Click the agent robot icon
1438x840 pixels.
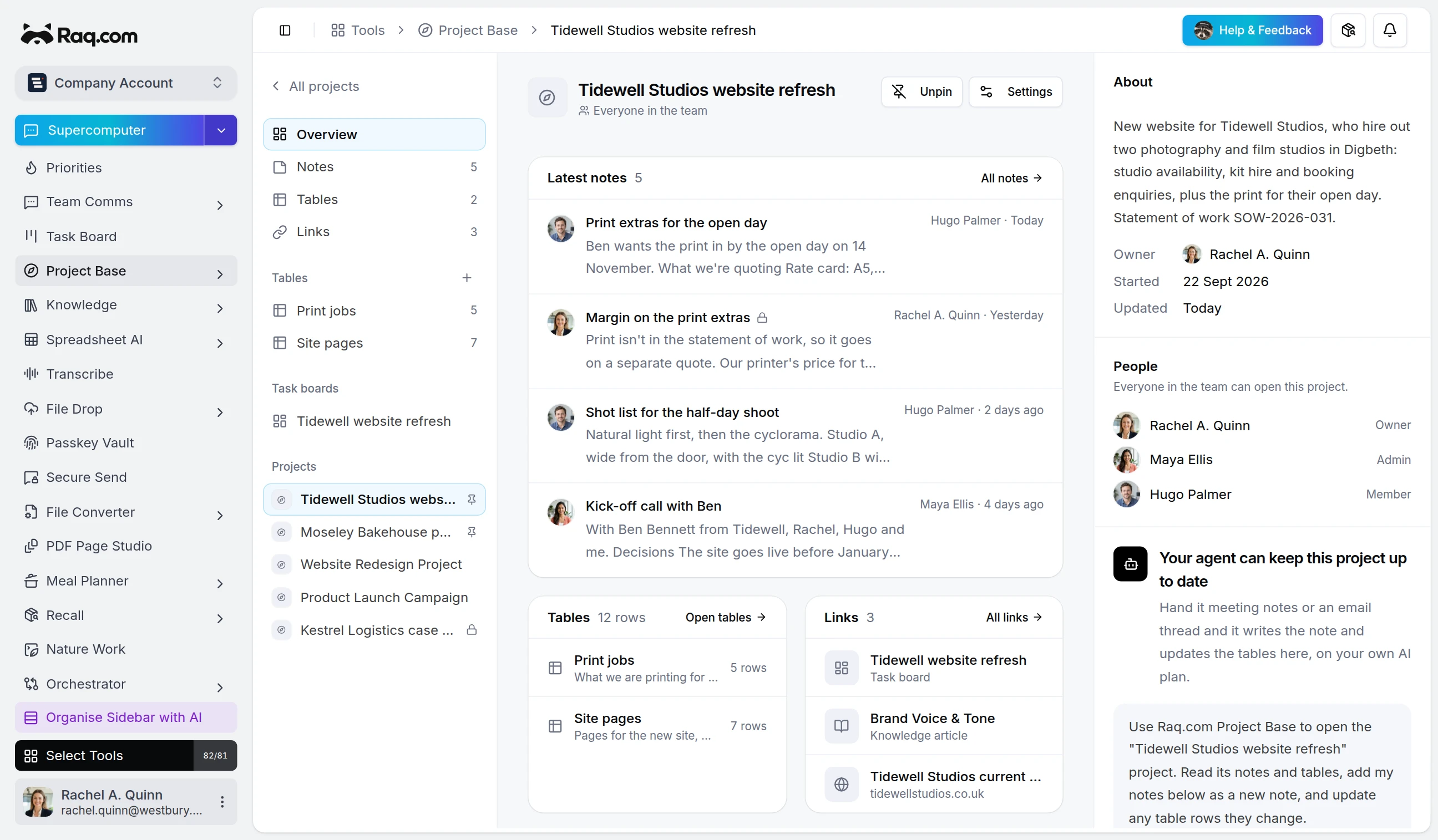click(x=1130, y=564)
